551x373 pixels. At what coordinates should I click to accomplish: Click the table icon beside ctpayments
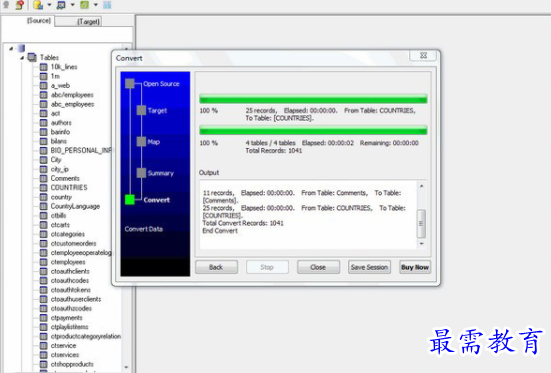43,318
